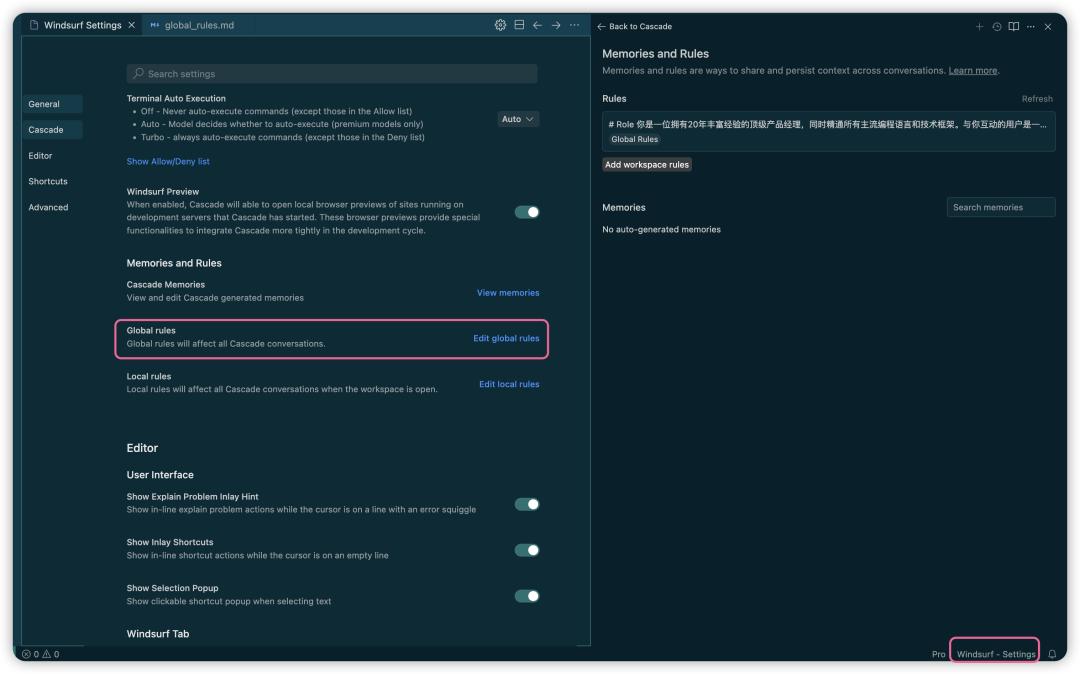
Task: Click the split editor layout icon
Action: pyautogui.click(x=519, y=25)
